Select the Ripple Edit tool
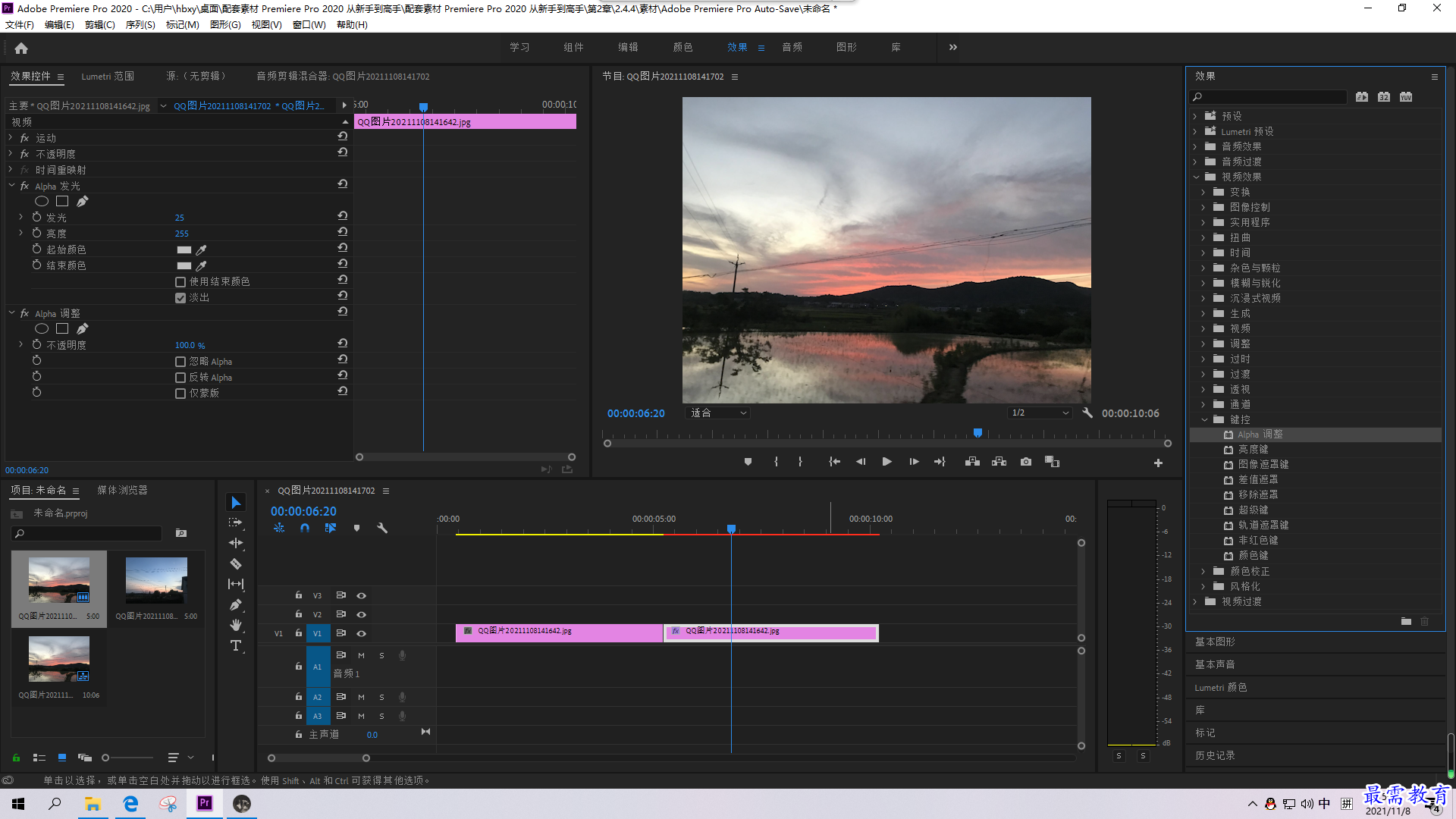The height and width of the screenshot is (819, 1456). [236, 543]
